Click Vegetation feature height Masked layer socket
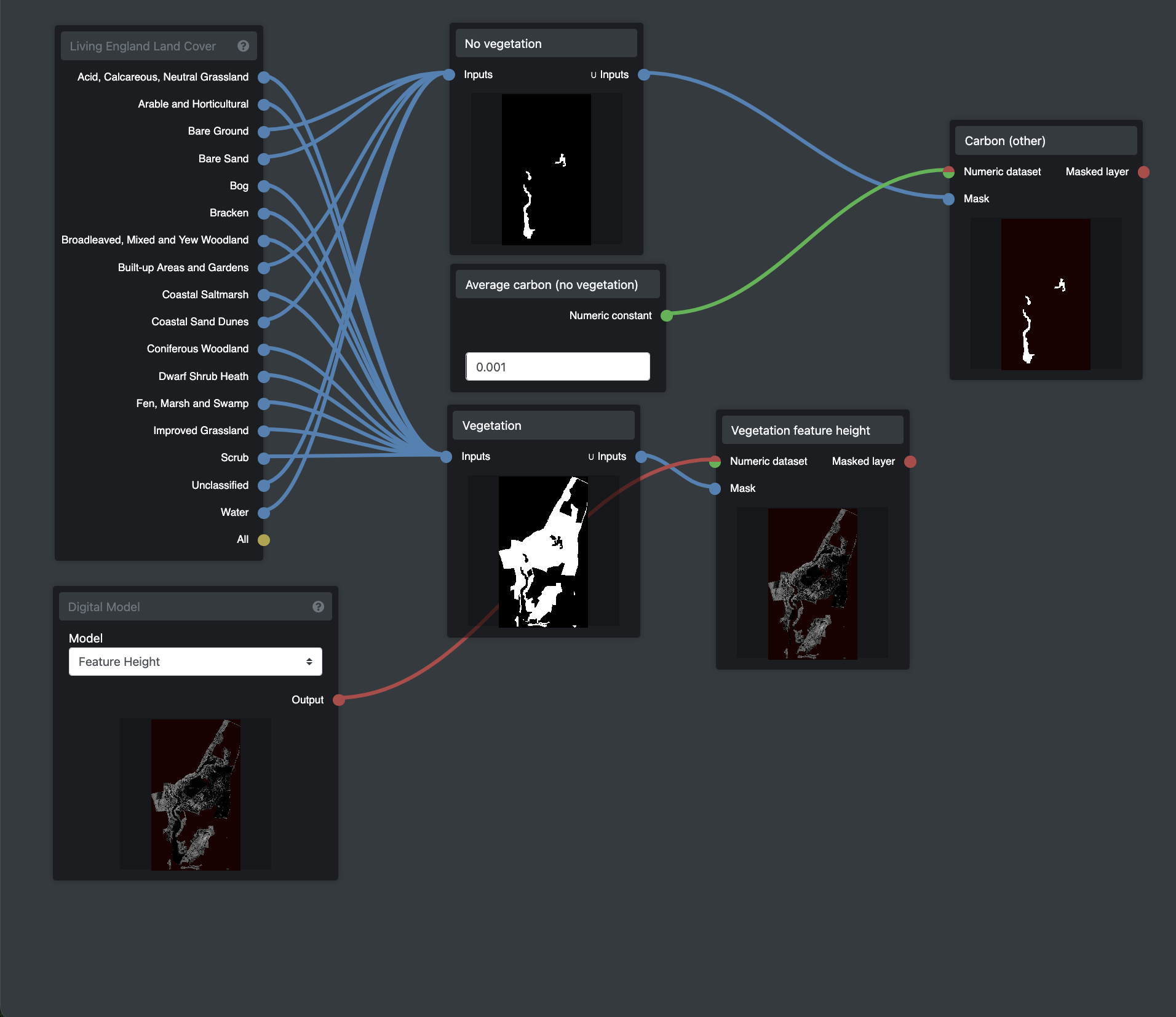1176x1017 pixels. [x=910, y=462]
